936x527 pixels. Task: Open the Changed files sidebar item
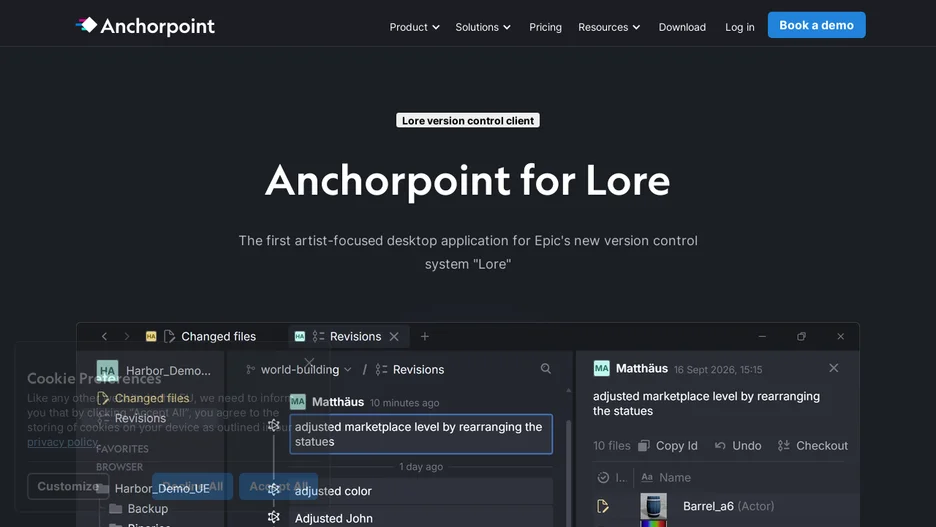pyautogui.click(x=143, y=398)
